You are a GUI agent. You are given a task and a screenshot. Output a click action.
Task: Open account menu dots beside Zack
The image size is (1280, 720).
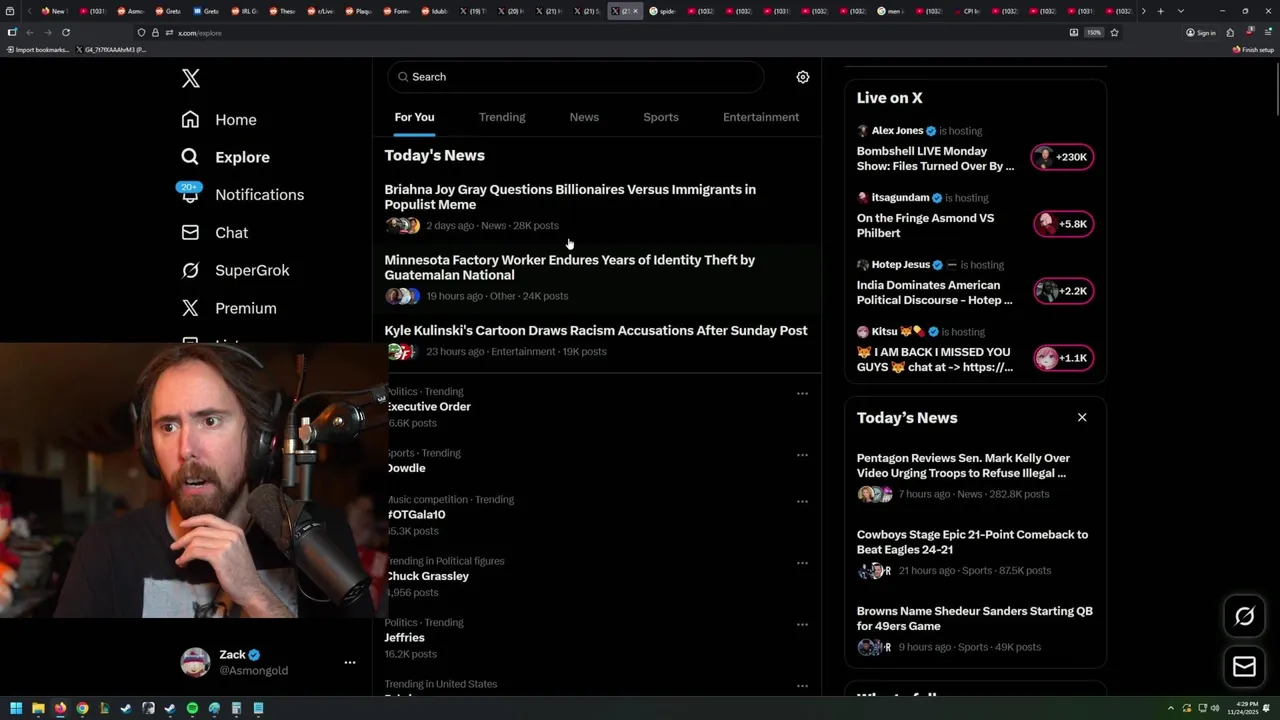[x=350, y=663]
